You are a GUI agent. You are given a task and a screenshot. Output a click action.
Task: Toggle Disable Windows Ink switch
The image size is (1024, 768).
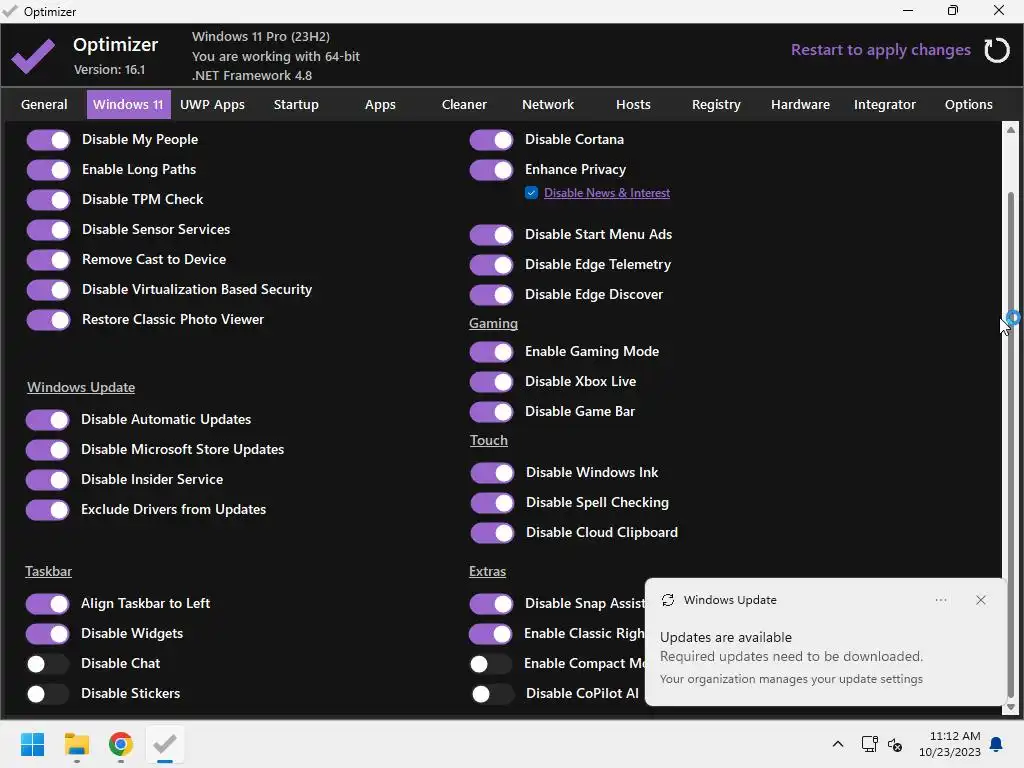click(x=492, y=473)
